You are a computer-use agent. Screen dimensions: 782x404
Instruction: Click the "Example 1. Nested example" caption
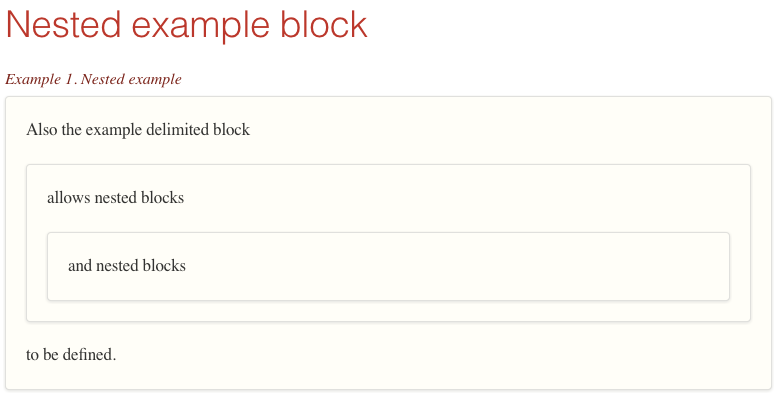click(x=93, y=79)
